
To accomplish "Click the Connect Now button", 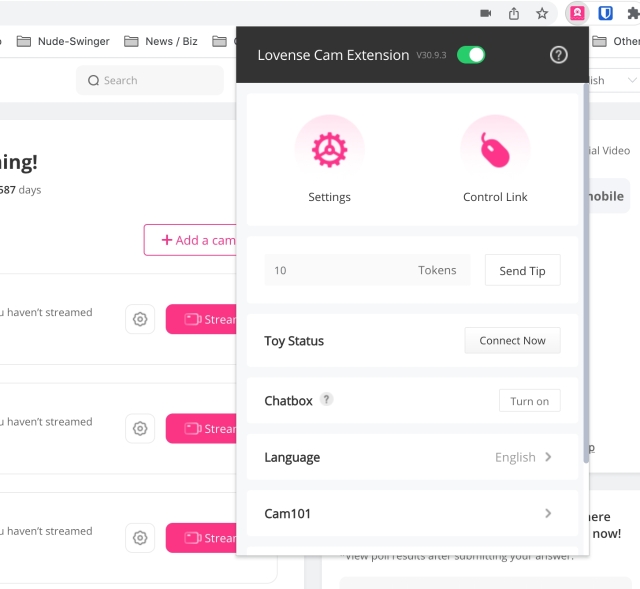I will (x=512, y=341).
